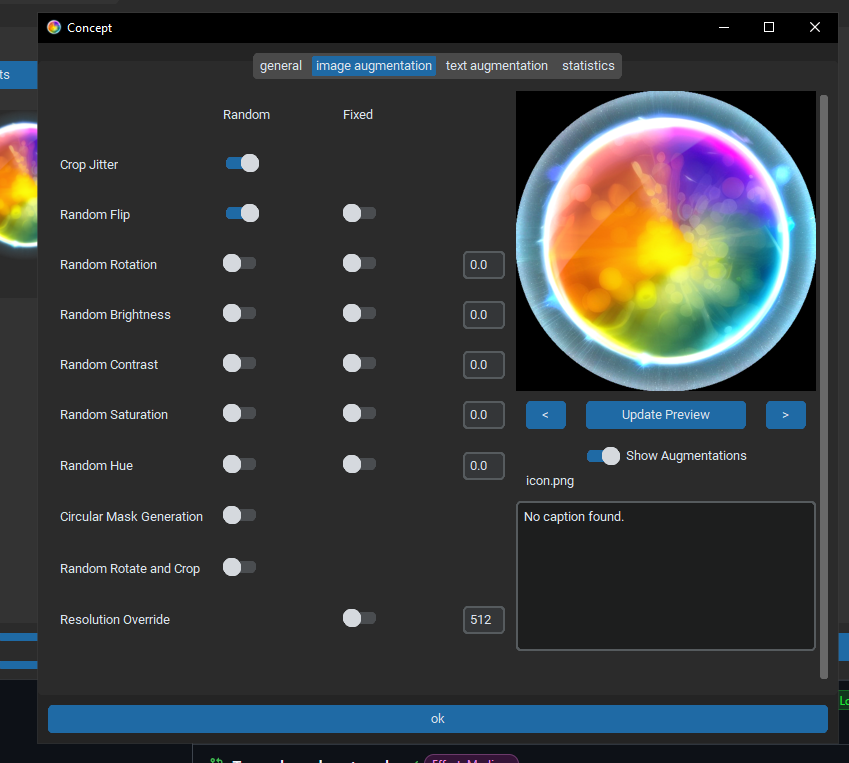Screen dimensions: 849x763
Task: Turn on Random Saturation fixed toggle
Action: [359, 414]
